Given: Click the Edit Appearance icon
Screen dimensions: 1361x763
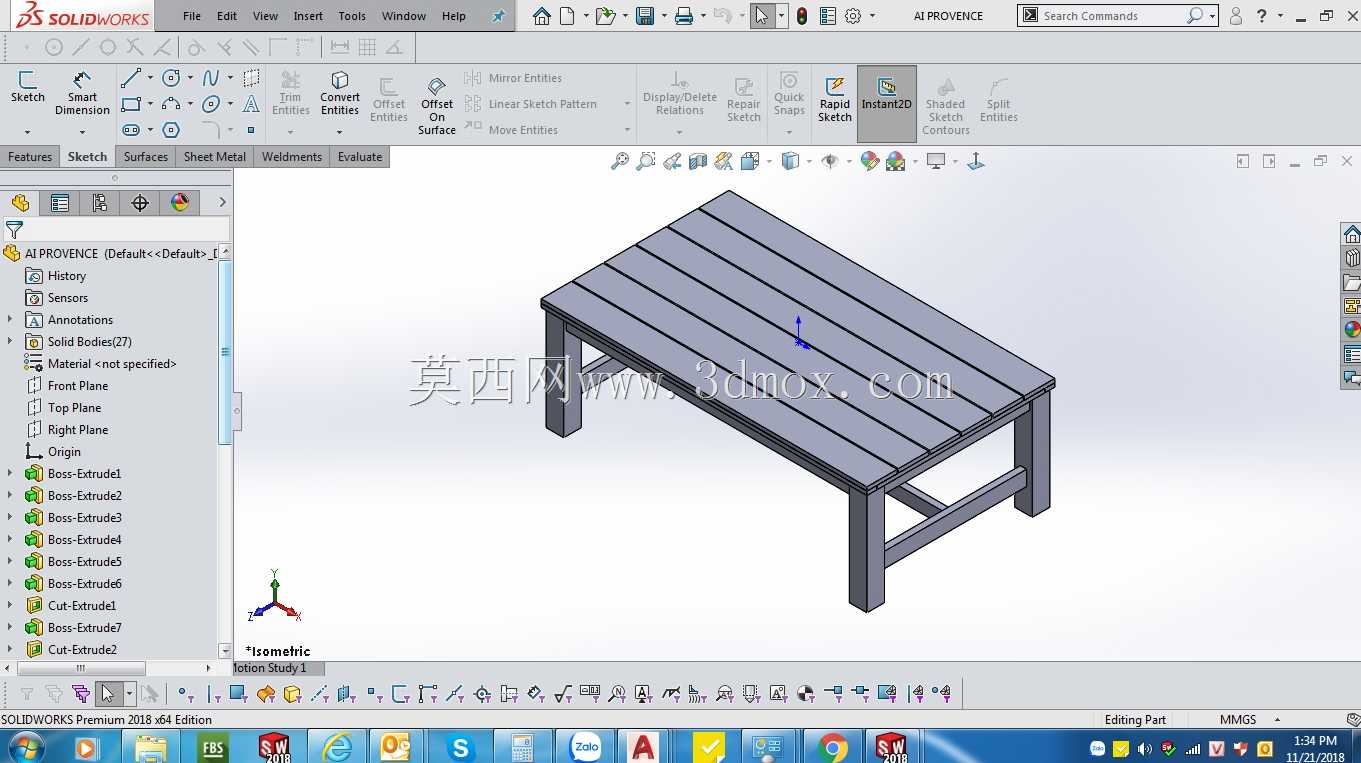Looking at the screenshot, I should (870, 161).
